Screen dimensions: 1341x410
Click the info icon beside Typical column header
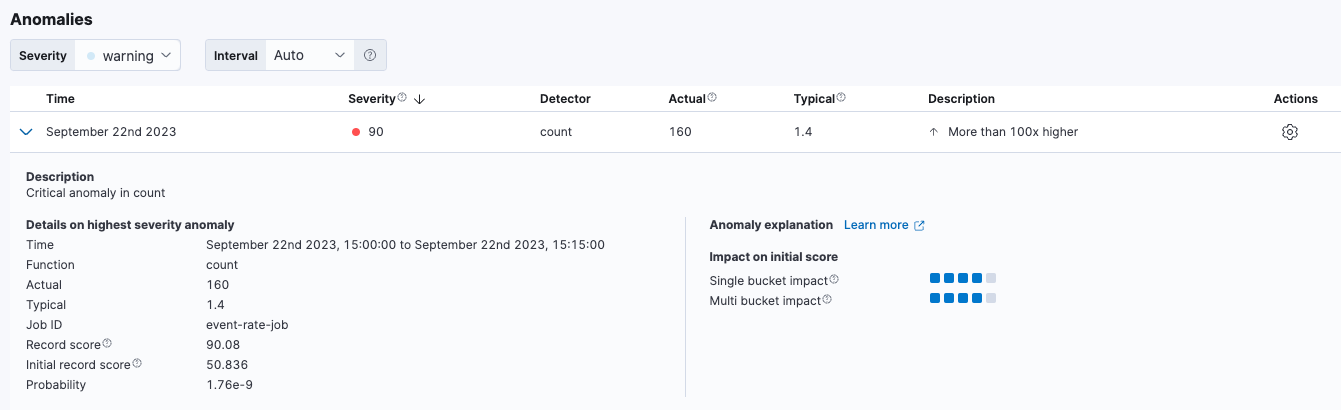click(841, 98)
